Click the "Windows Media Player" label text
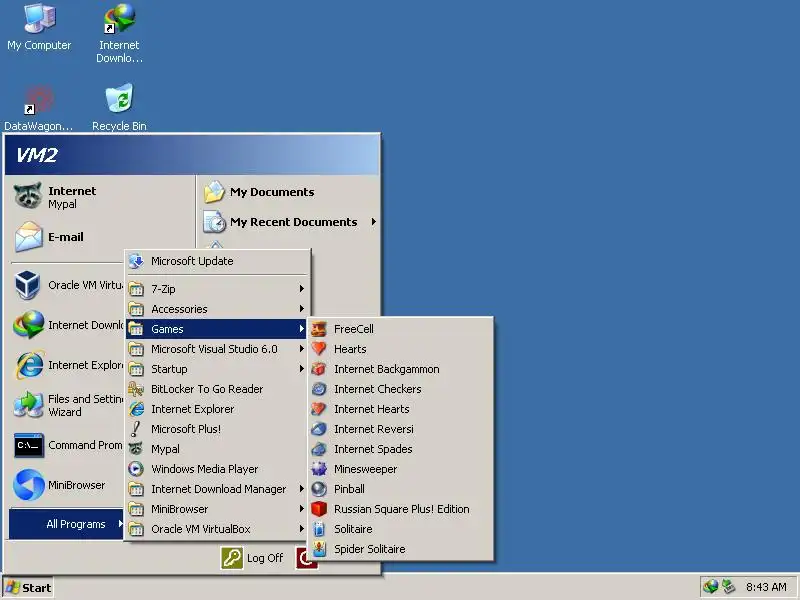Screen dimensions: 800x600 [205, 469]
